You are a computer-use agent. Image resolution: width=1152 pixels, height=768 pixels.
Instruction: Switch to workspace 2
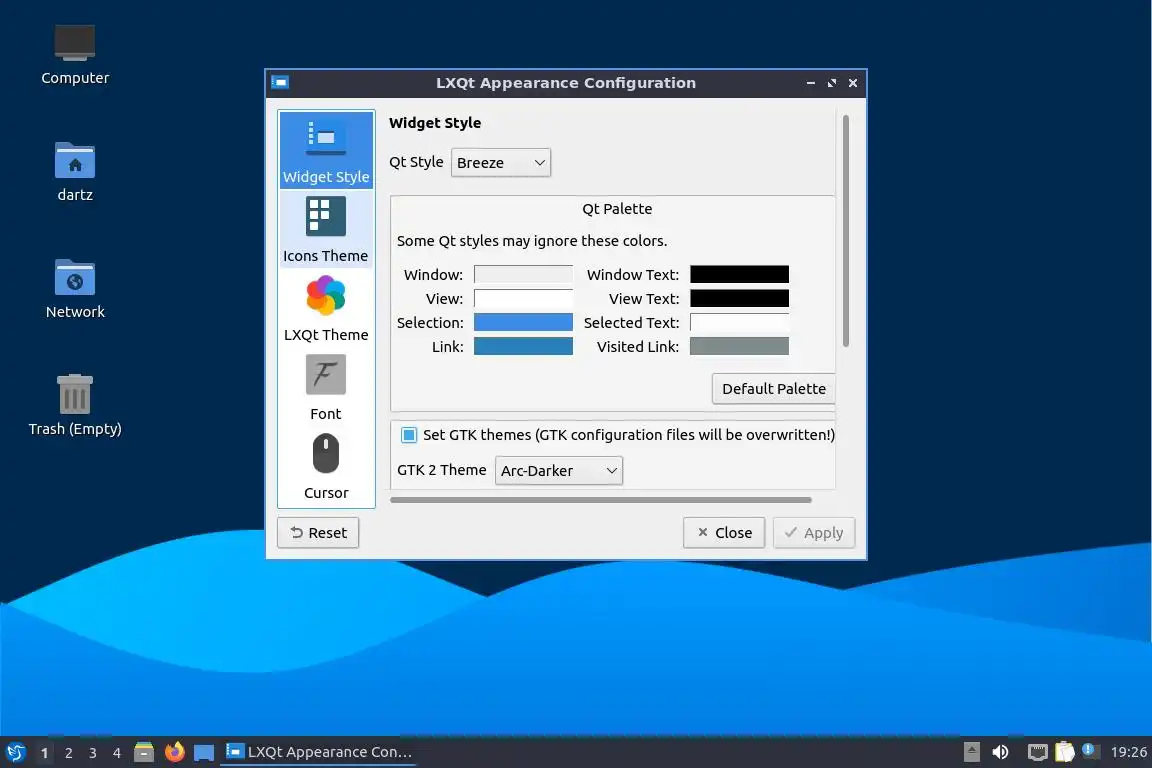(x=69, y=753)
